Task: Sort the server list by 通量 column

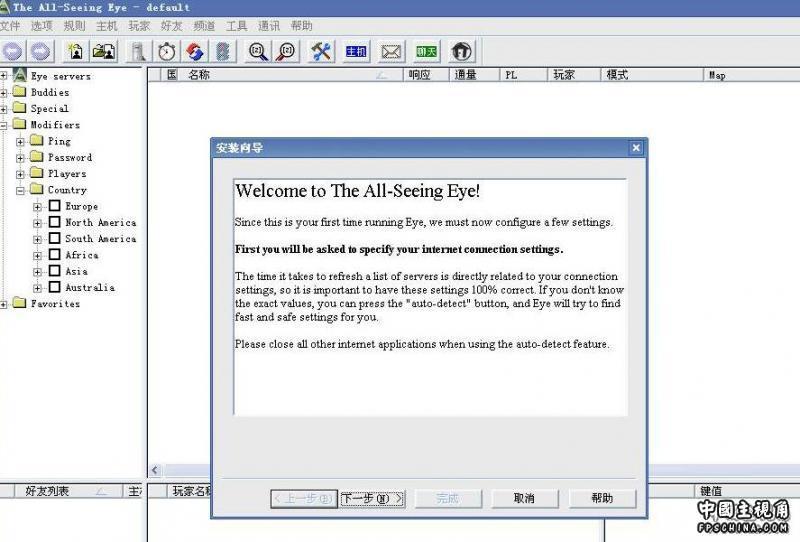Action: pyautogui.click(x=474, y=75)
